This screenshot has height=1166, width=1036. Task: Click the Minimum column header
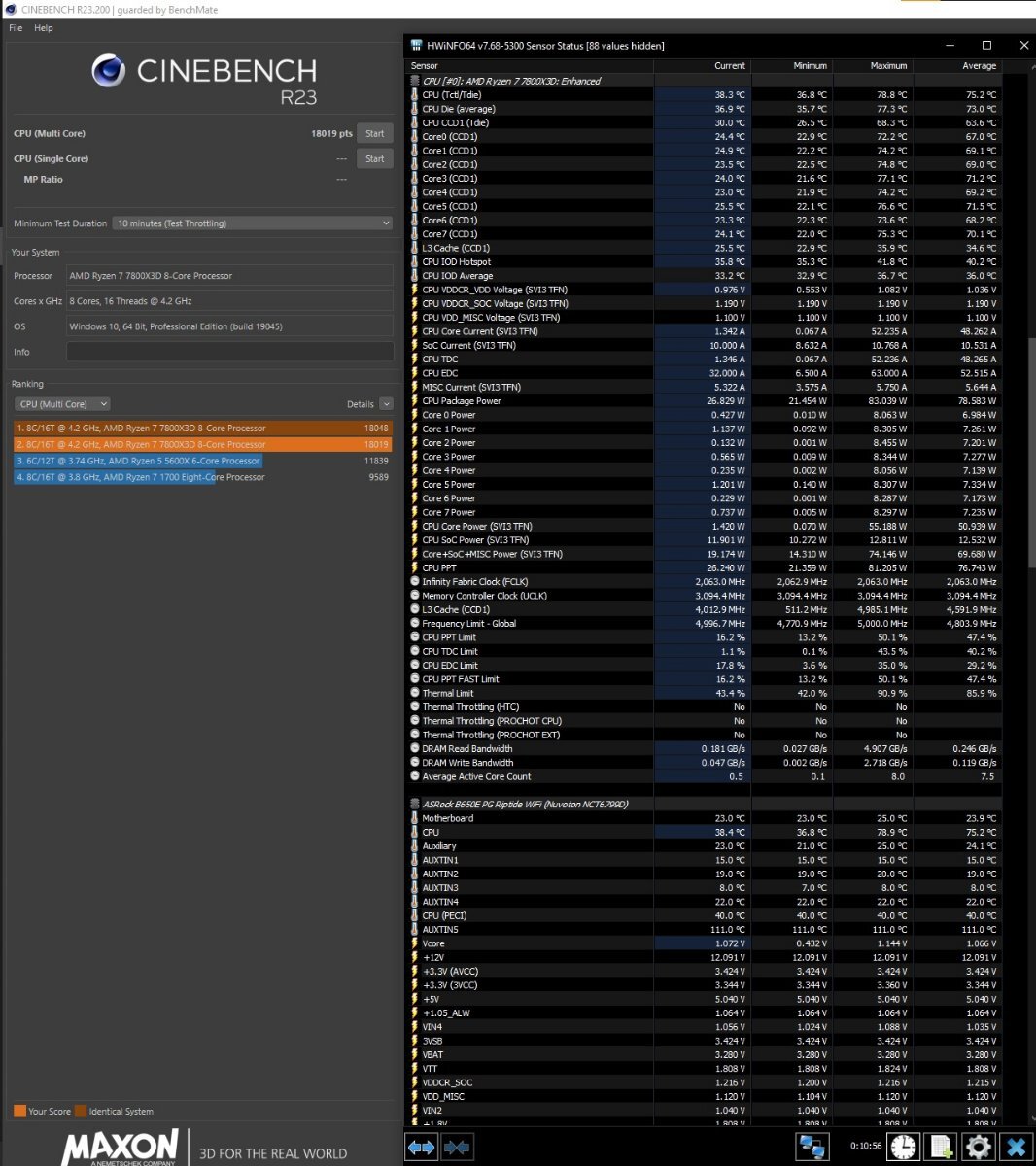791,66
